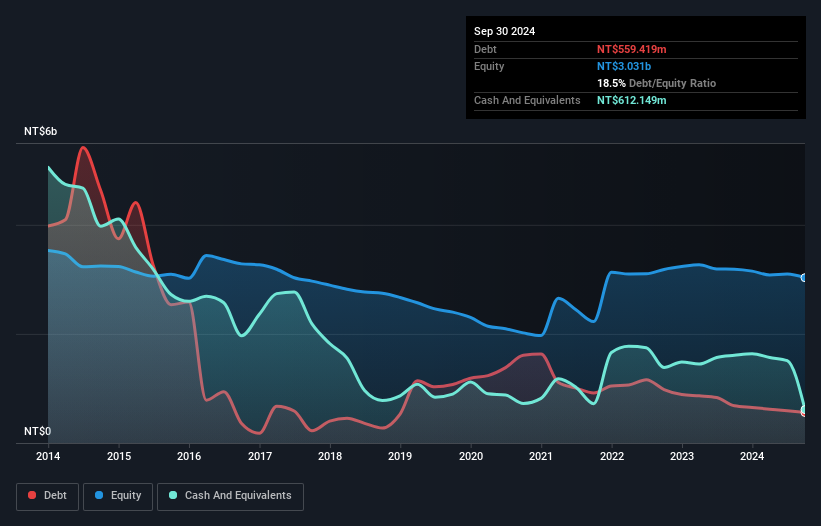The width and height of the screenshot is (821, 526).
Task: Click the 2014 x-axis label
Action: pos(48,456)
